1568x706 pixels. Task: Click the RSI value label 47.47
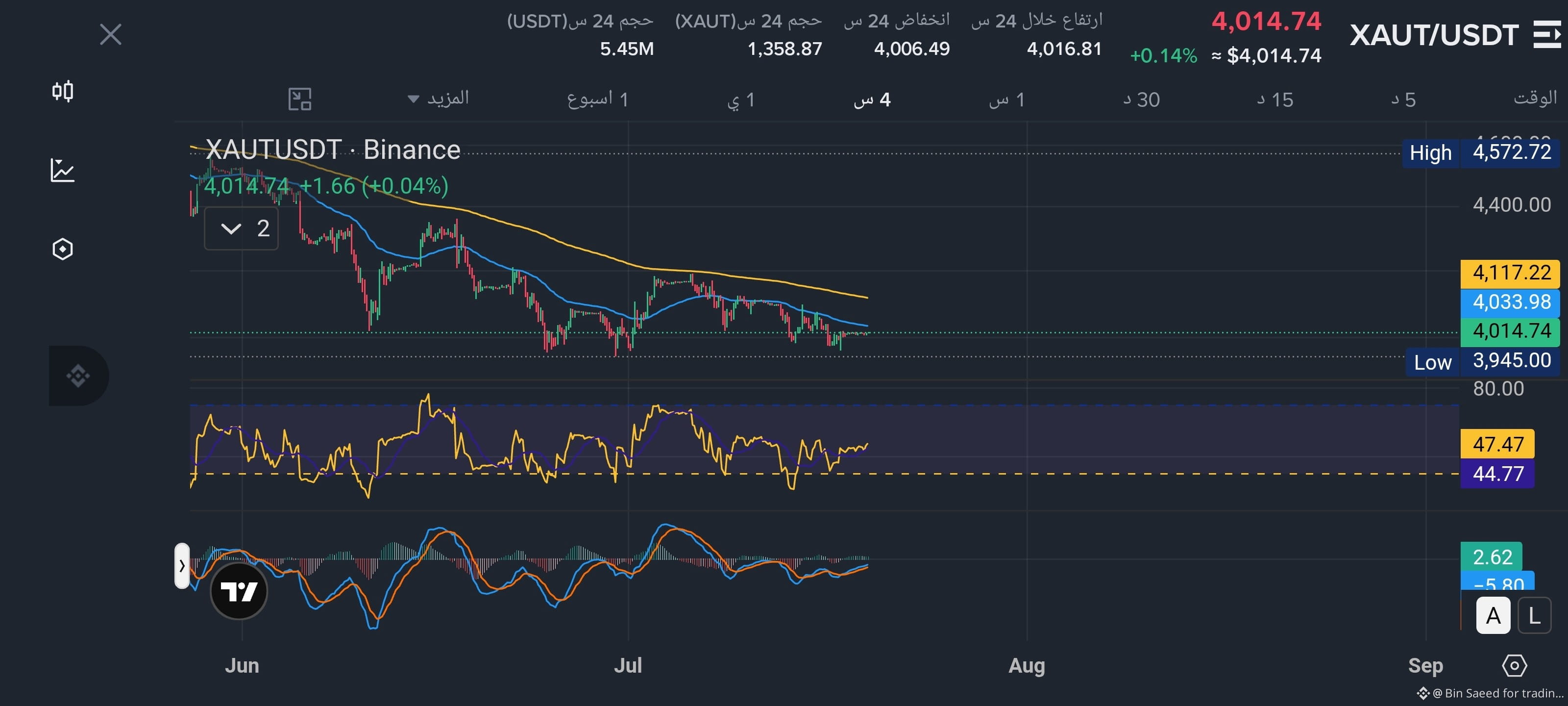1497,444
